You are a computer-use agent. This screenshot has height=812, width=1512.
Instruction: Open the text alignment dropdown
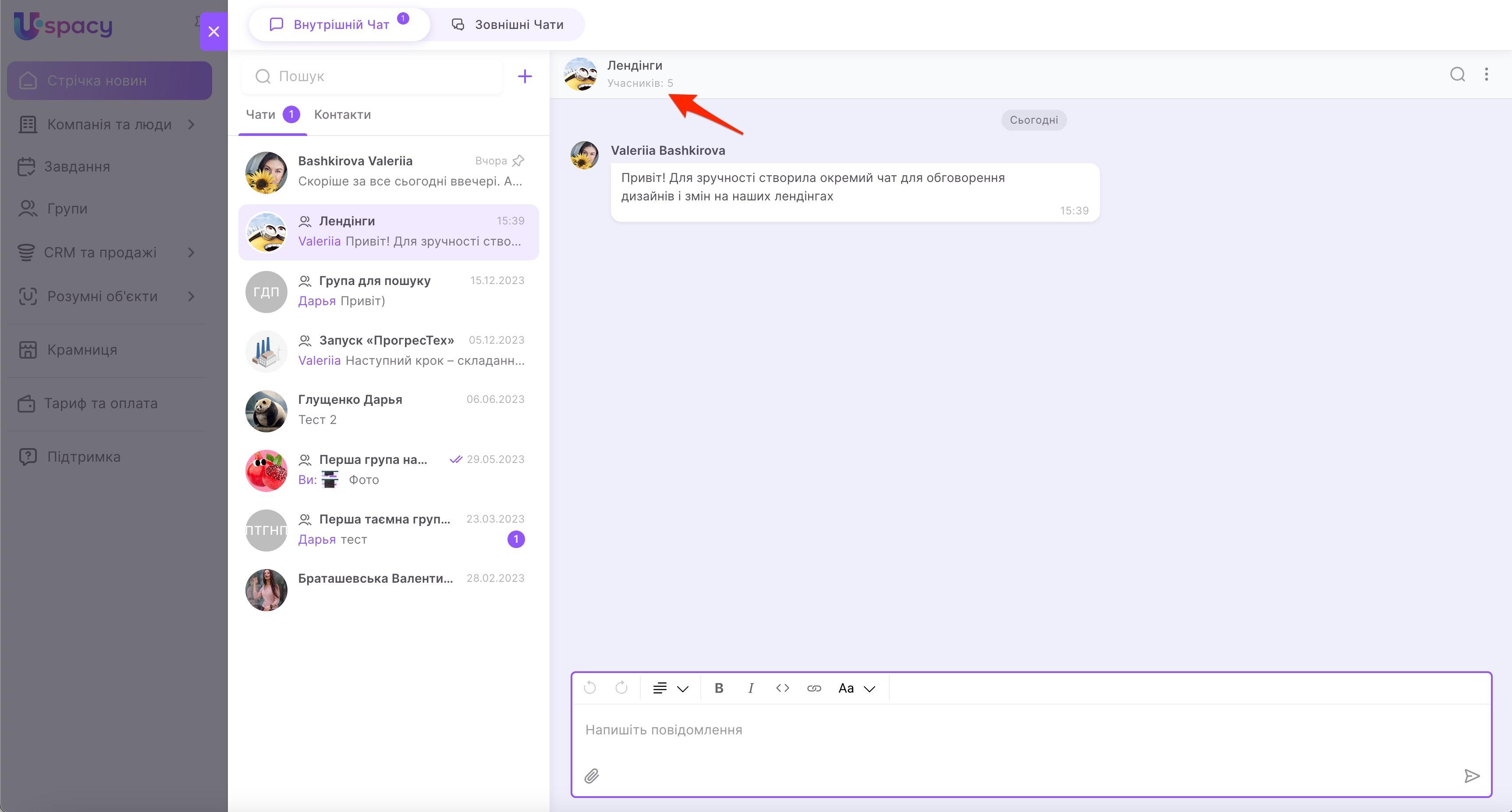click(x=670, y=688)
